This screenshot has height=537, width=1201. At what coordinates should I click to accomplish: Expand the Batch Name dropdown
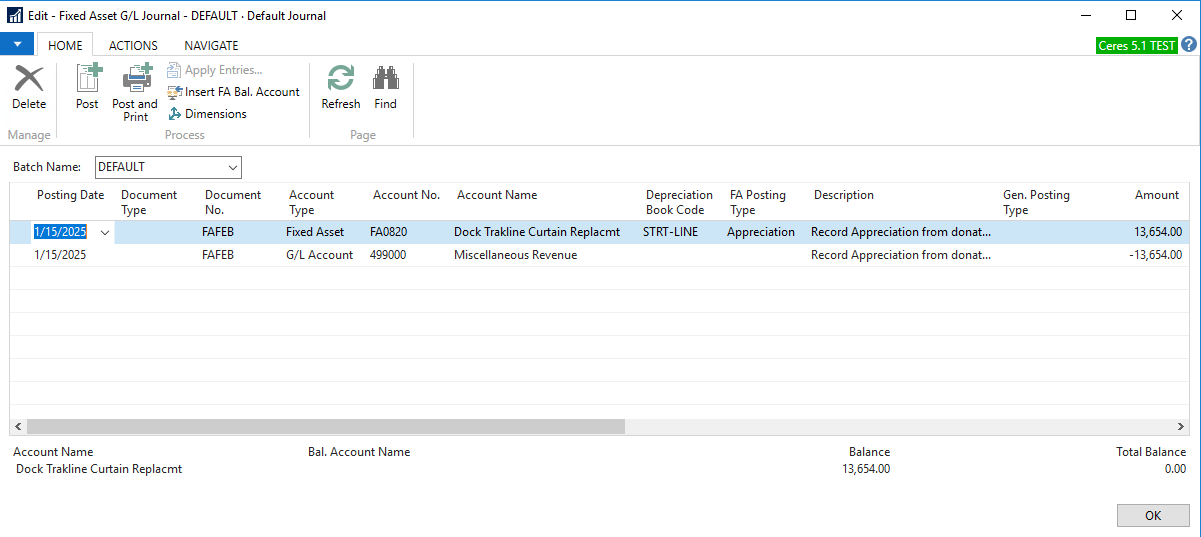[233, 167]
